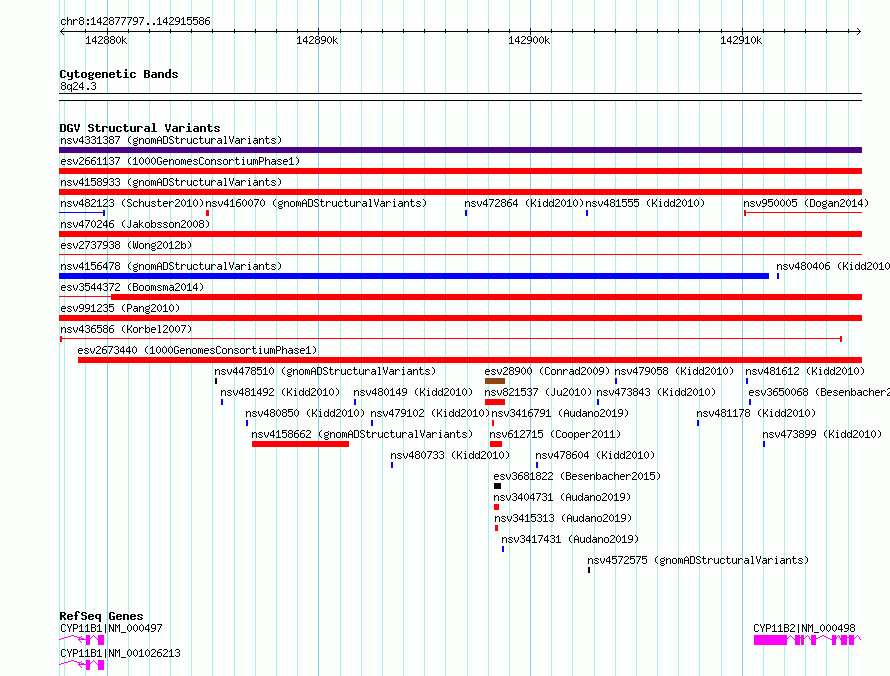Viewport: 890px width, 676px height.
Task: Click nsv4160070 gnomADStructuralVariants label
Action: click(316, 203)
